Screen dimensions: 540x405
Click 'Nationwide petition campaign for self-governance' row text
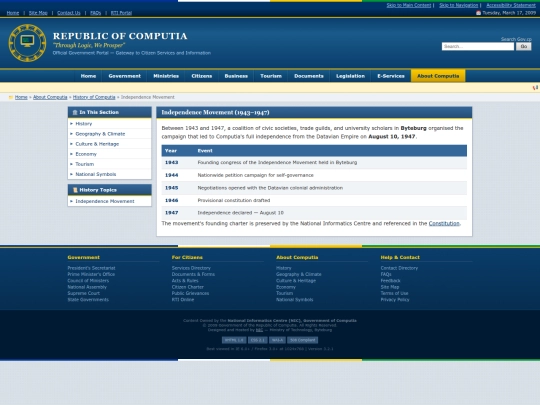(256, 175)
